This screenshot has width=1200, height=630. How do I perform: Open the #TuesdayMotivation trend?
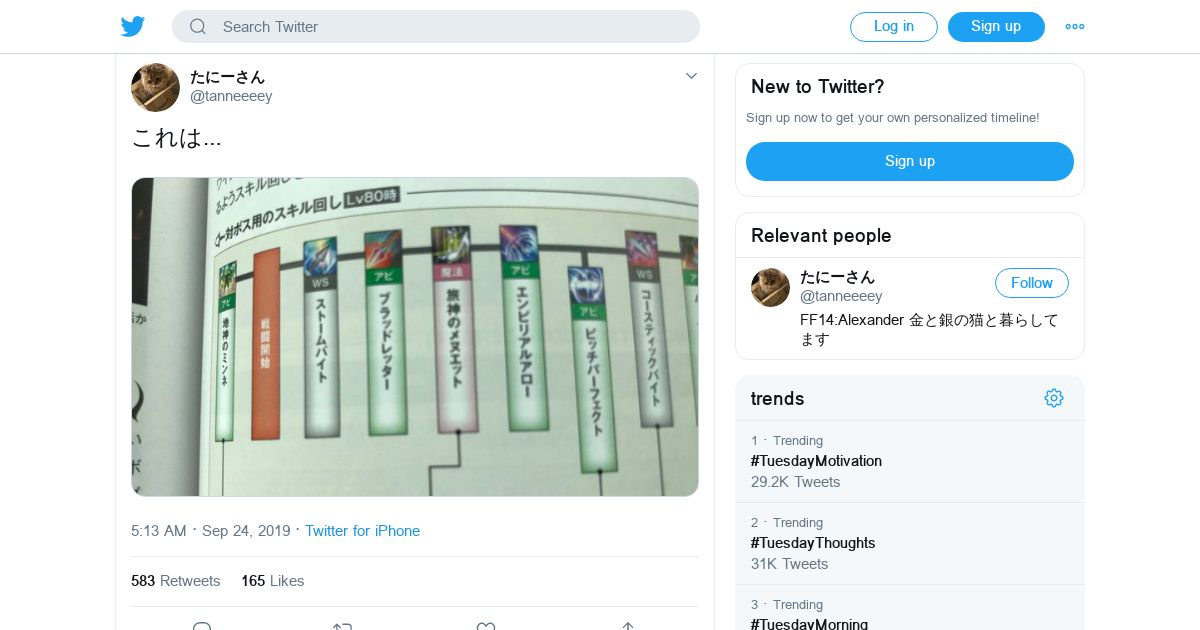[816, 461]
